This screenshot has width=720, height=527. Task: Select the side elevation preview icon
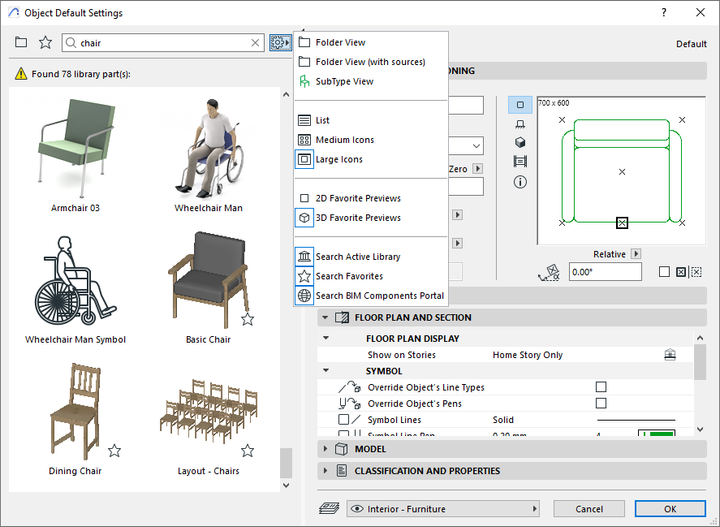[520, 124]
